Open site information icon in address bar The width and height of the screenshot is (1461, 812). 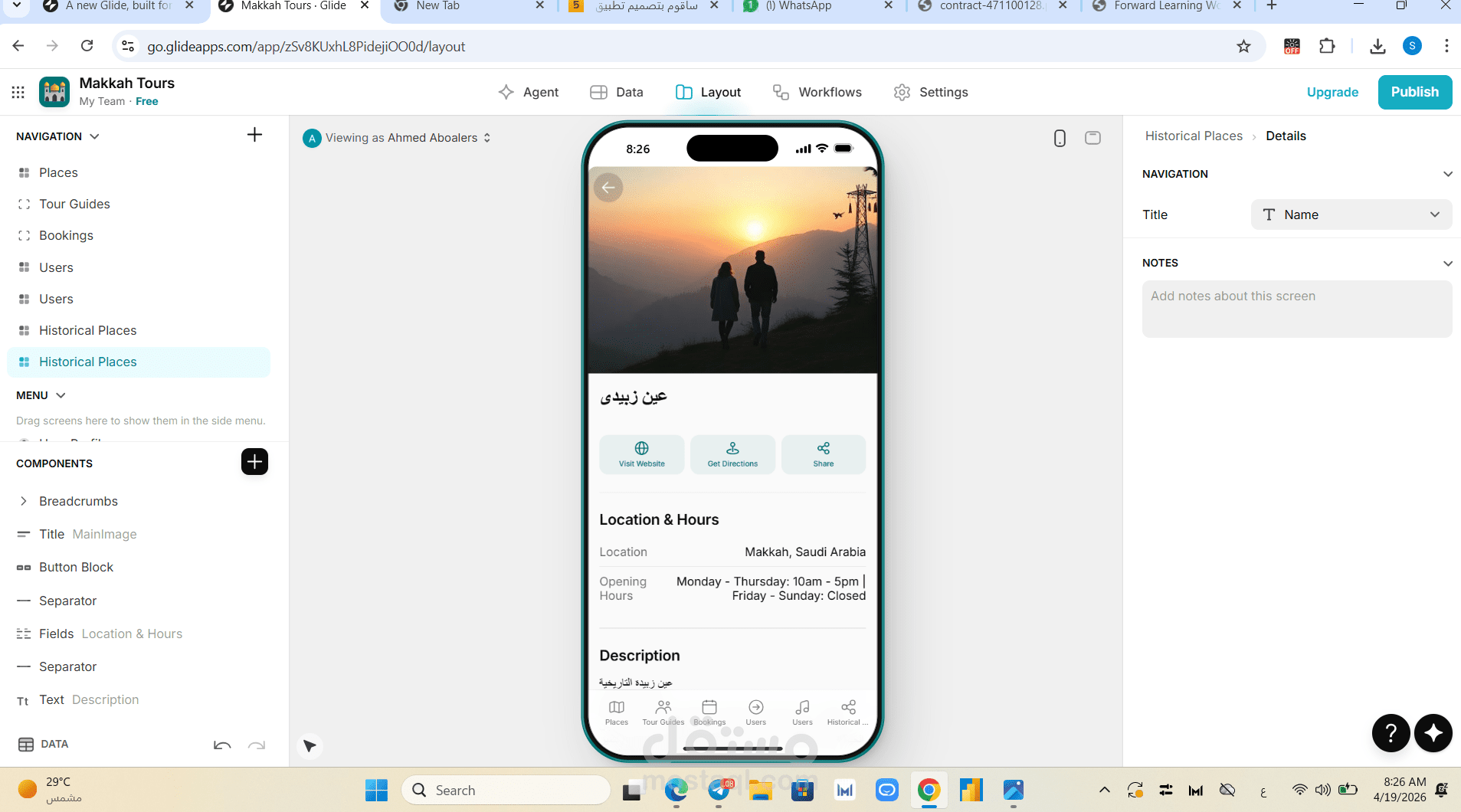(x=128, y=46)
